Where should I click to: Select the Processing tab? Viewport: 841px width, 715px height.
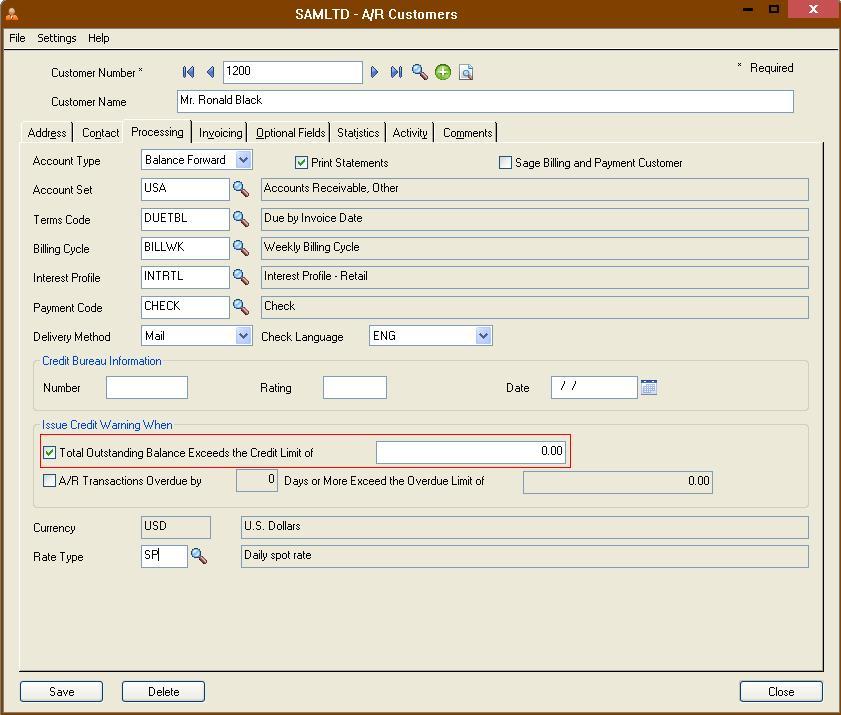pyautogui.click(x=157, y=132)
